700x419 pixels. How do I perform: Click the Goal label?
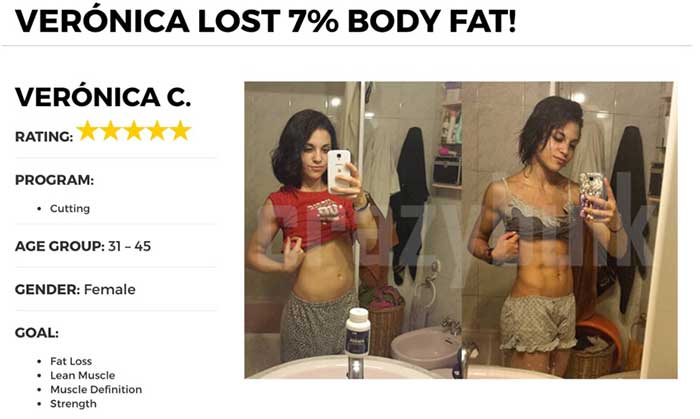pyautogui.click(x=37, y=333)
